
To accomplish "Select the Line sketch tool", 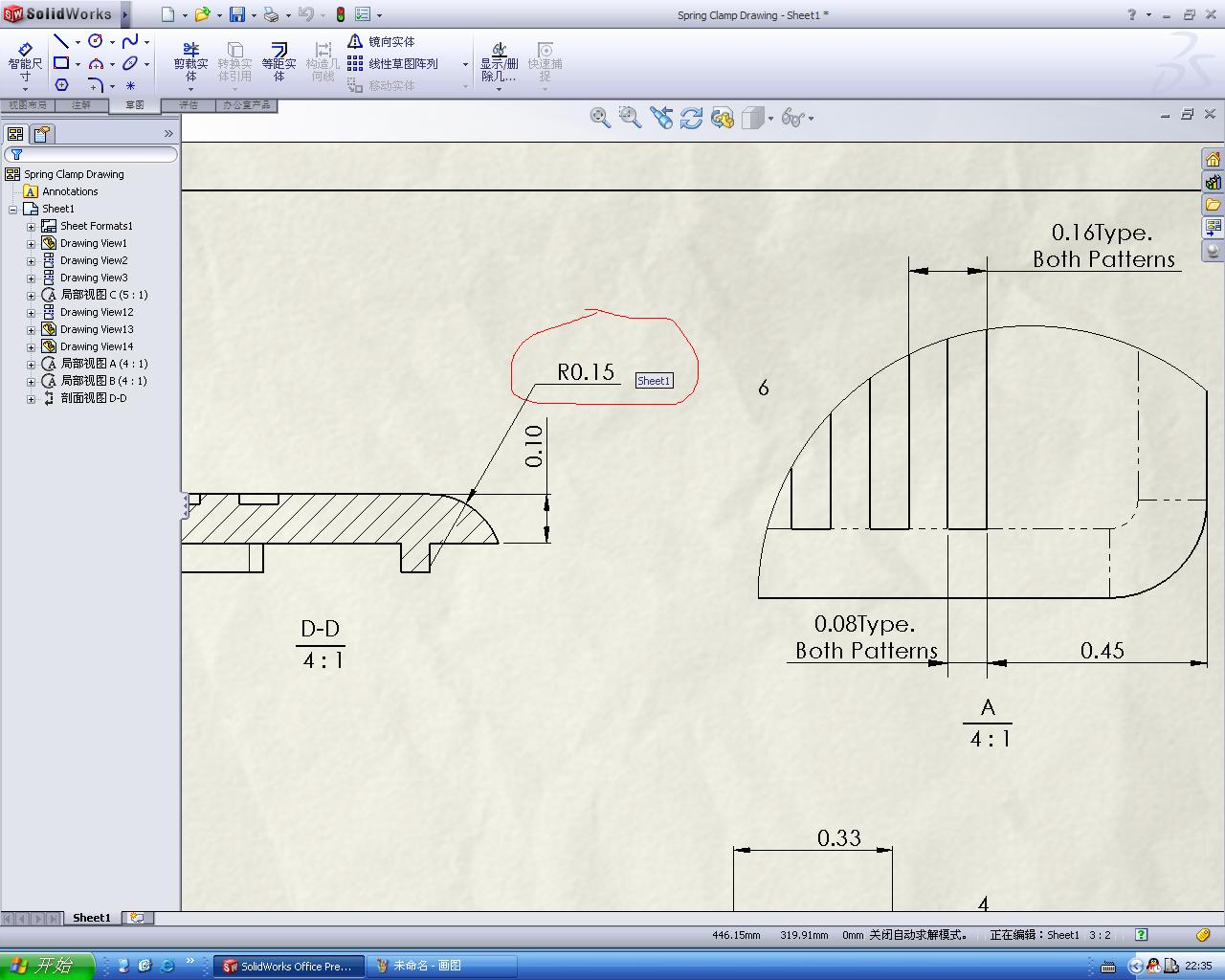I will [x=61, y=41].
